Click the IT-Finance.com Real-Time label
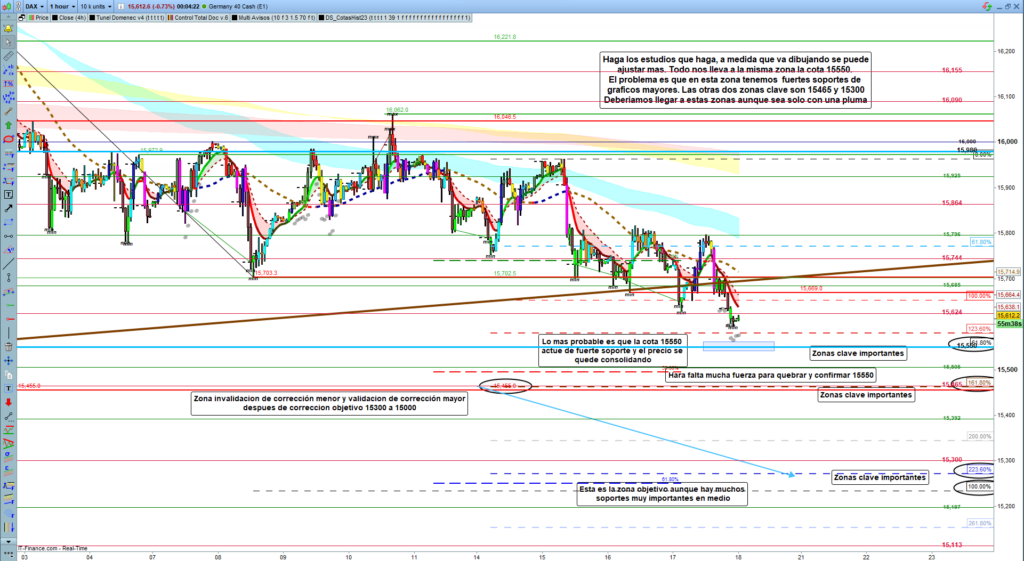 click(52, 548)
